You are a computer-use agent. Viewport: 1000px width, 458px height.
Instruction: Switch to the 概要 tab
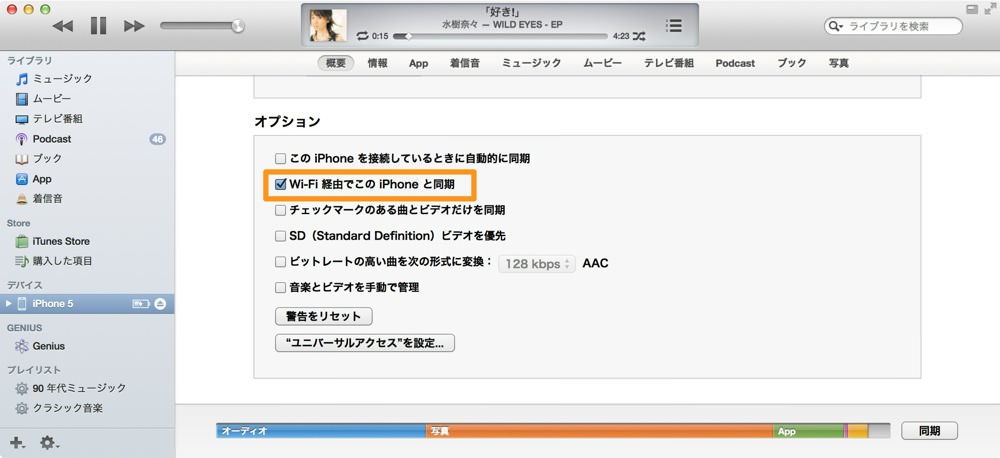(336, 63)
